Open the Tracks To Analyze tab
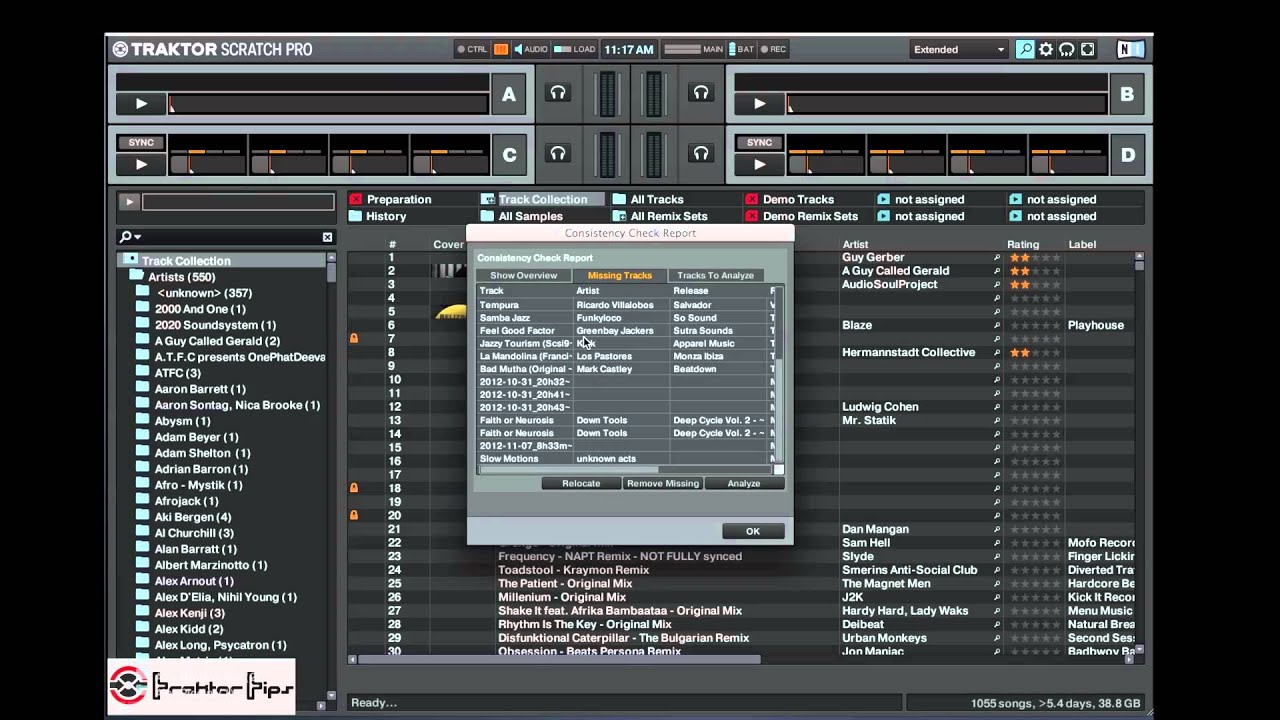1280x720 pixels. (716, 275)
